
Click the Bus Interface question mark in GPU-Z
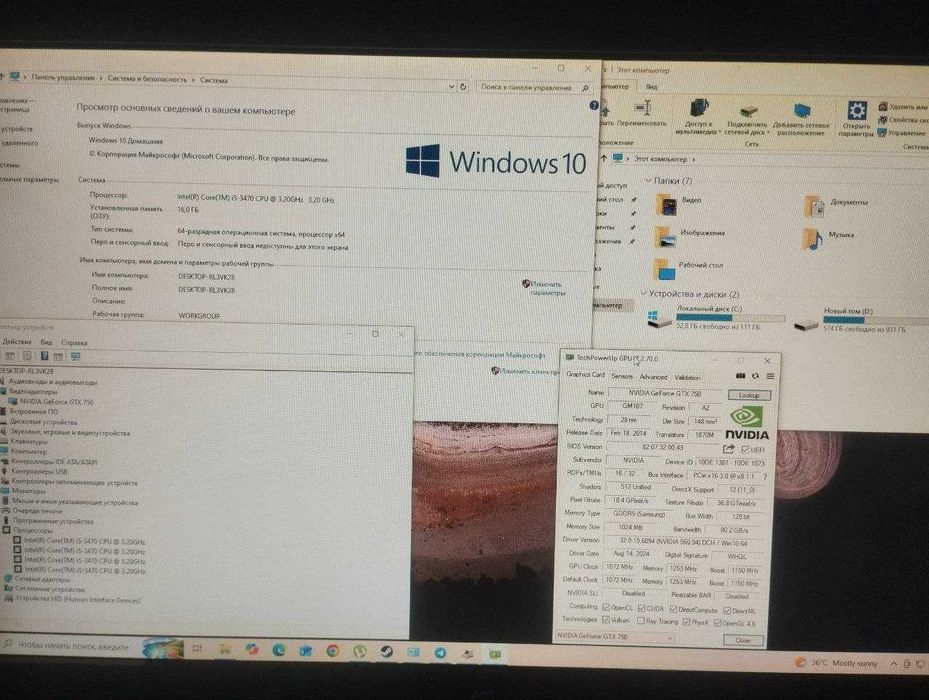coord(765,476)
